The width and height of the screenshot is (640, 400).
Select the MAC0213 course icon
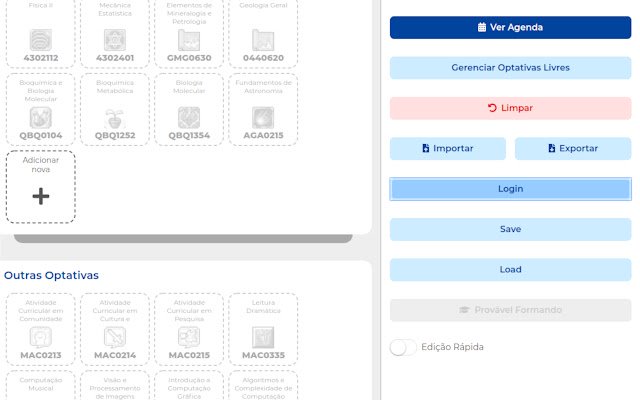click(x=41, y=337)
